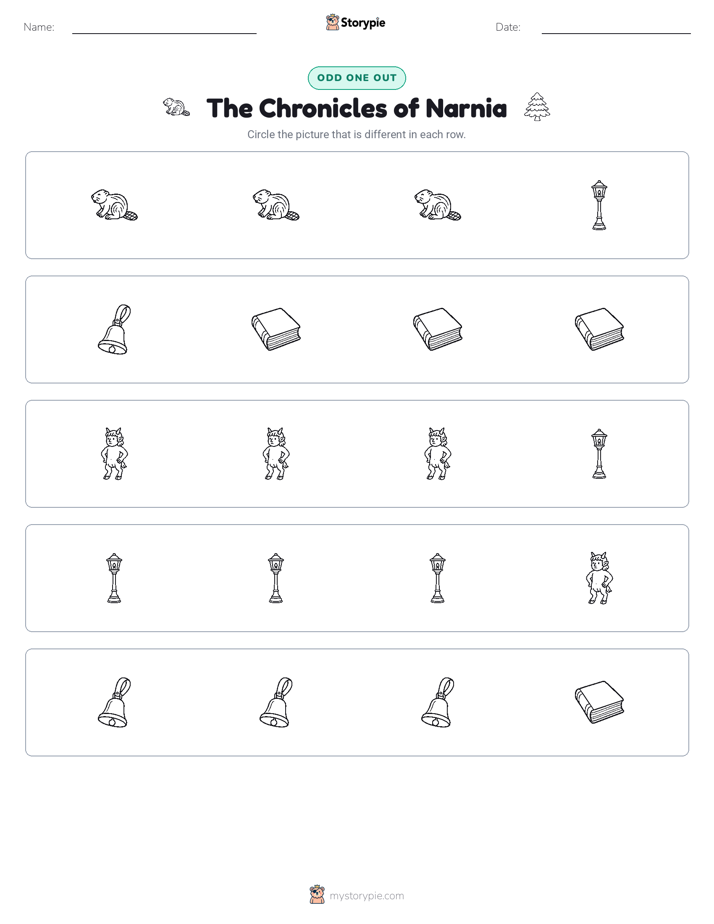Select the lamp post in the third row
This screenshot has height=924, width=714.
click(599, 454)
